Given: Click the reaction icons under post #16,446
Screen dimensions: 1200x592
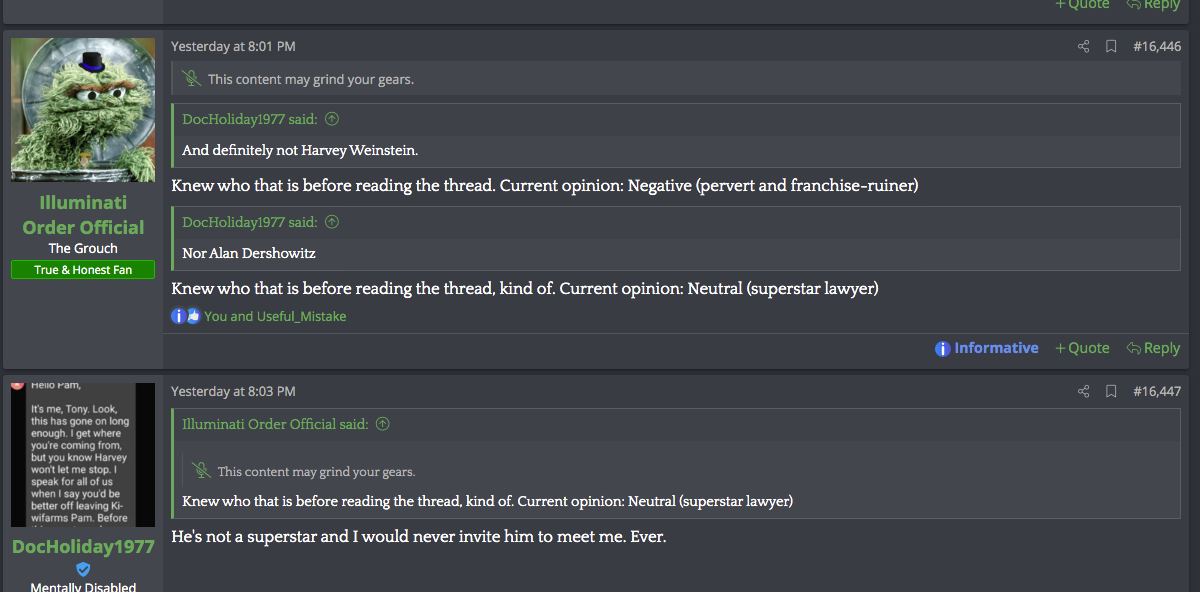Looking at the screenshot, I should (x=186, y=316).
